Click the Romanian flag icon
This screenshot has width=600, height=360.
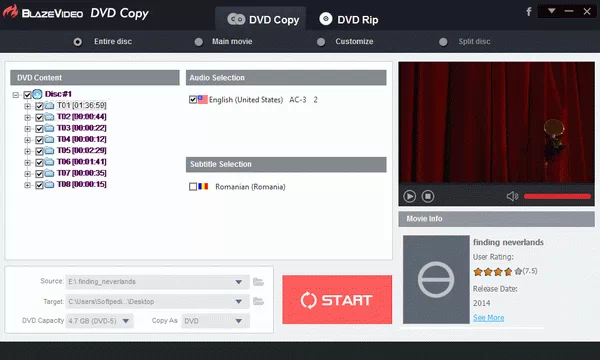(x=203, y=186)
